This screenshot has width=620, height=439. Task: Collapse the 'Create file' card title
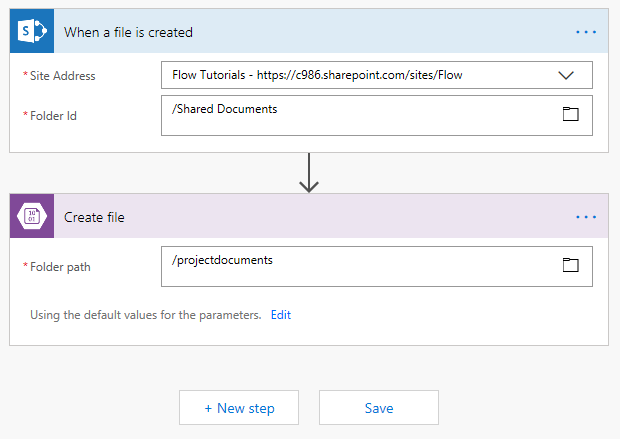[x=94, y=217]
